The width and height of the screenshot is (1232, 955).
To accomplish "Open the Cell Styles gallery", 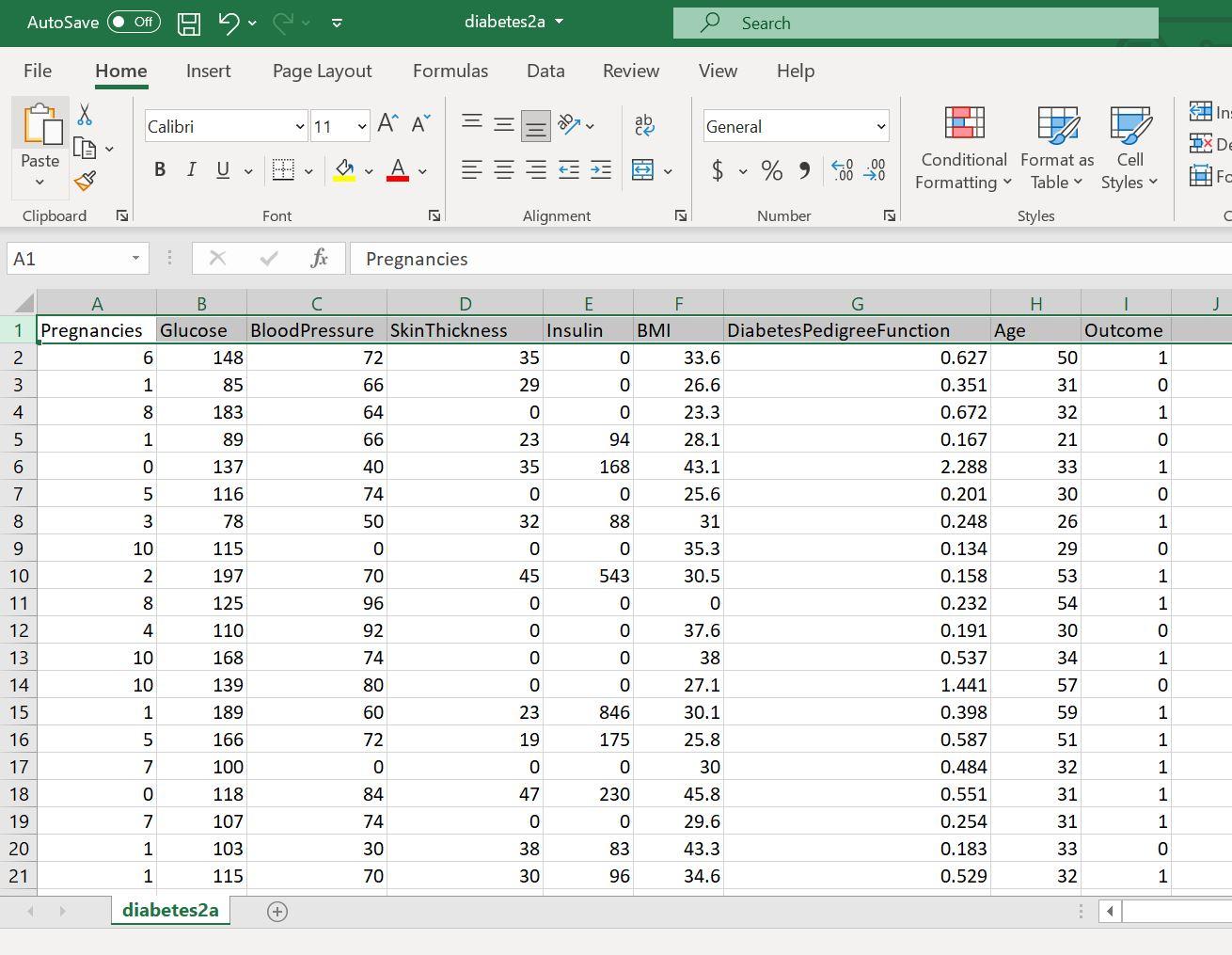I will coord(1129,146).
